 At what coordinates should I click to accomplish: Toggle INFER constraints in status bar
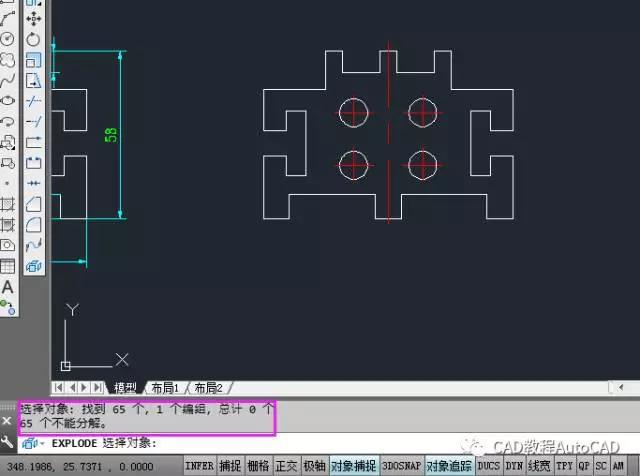(x=199, y=466)
